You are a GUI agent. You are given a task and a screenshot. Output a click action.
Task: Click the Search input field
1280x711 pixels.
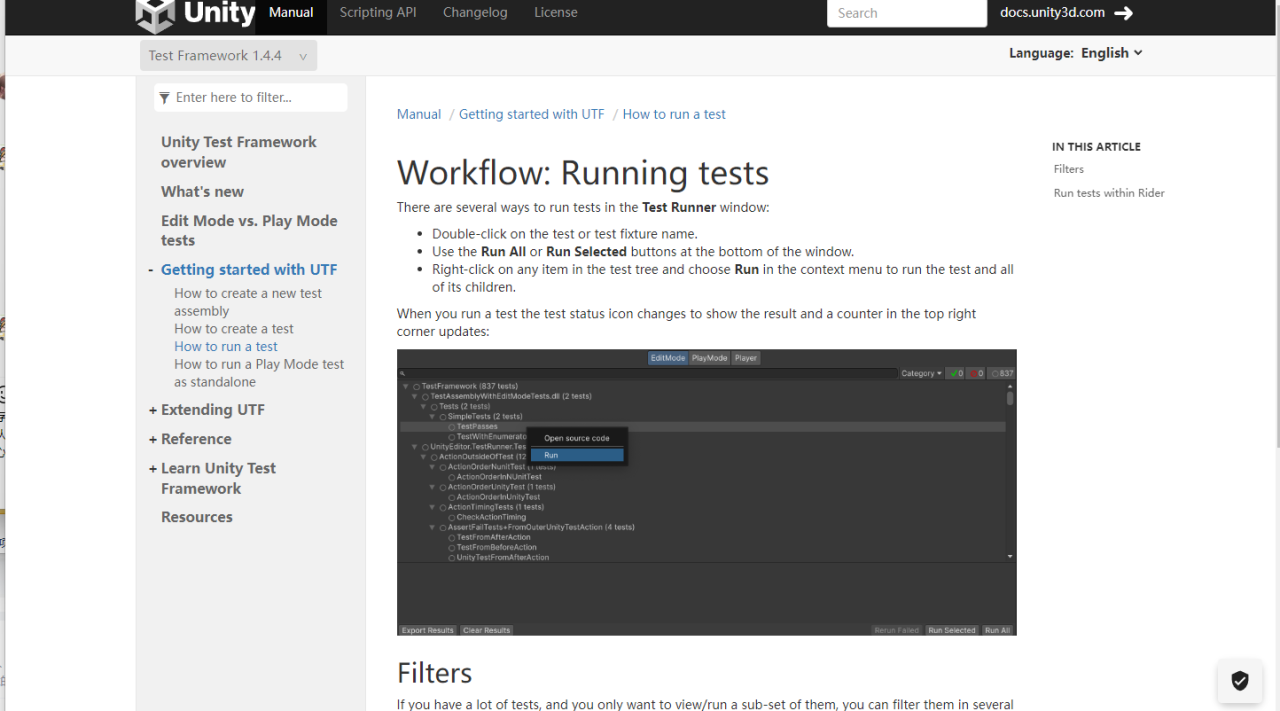click(906, 13)
